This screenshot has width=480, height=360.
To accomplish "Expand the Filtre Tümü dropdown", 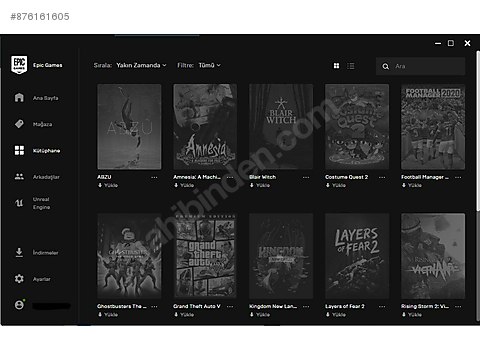I will (210, 65).
